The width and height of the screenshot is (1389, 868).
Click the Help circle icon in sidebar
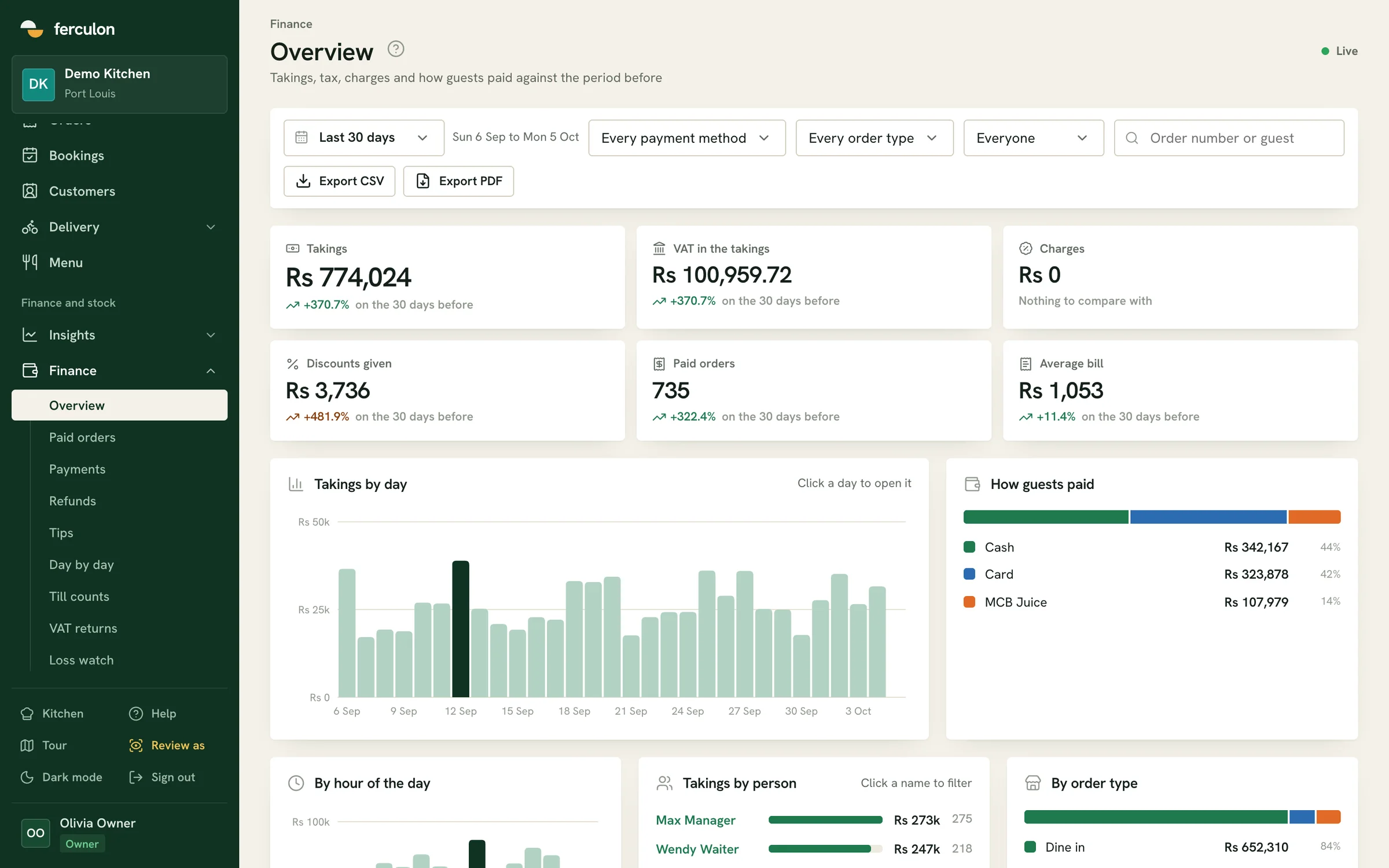click(136, 713)
